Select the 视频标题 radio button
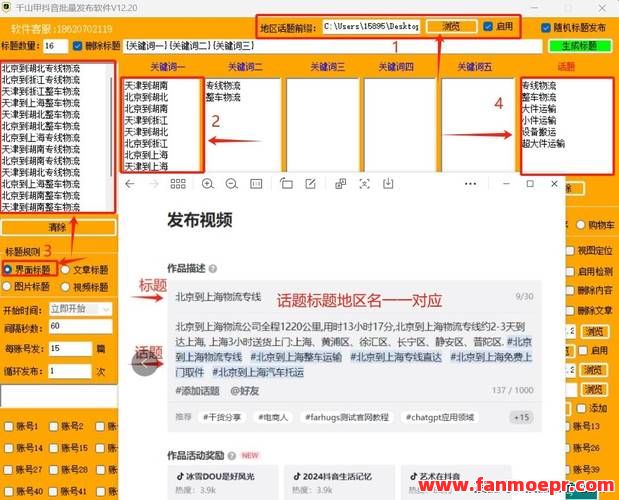The height and width of the screenshot is (500, 619). [66, 287]
